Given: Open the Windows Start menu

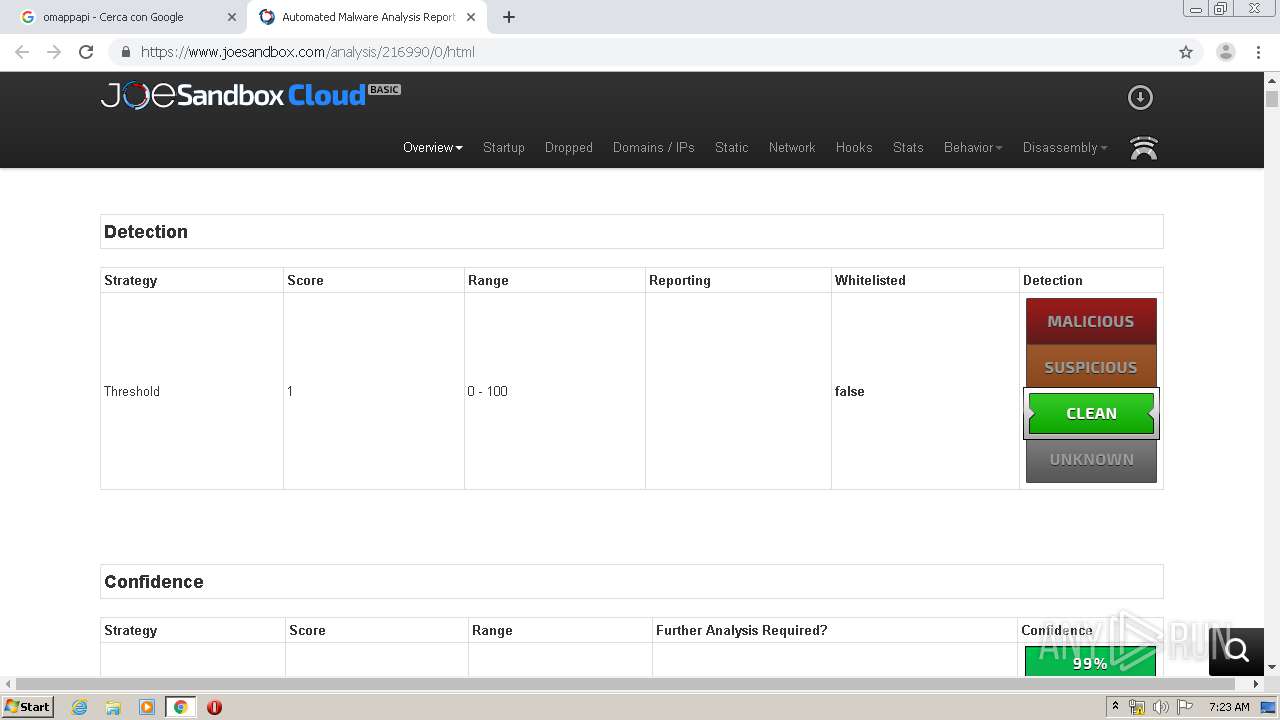Looking at the screenshot, I should (28, 706).
